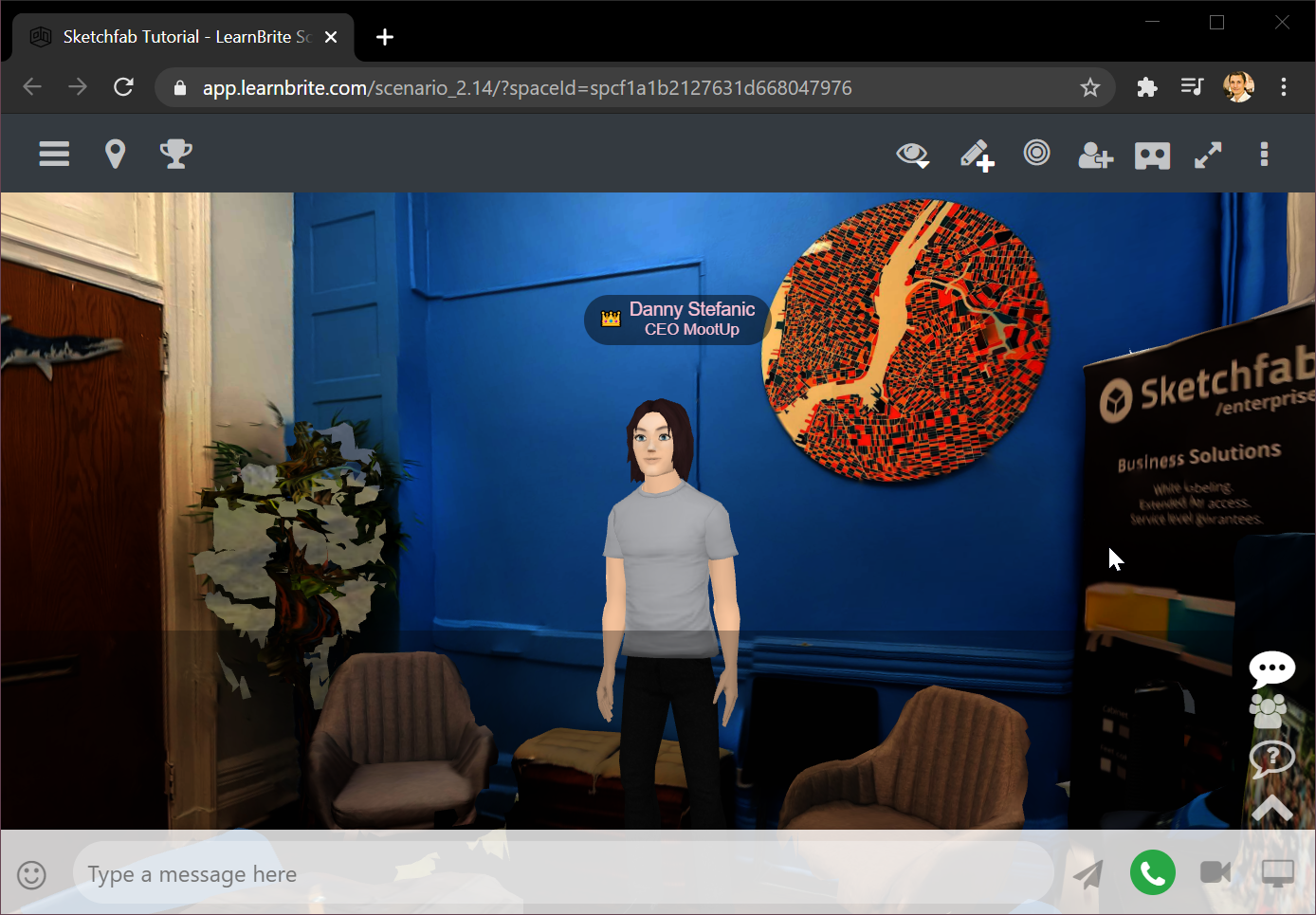Open the media controls icon
The height and width of the screenshot is (915, 1316).
coord(1193,87)
